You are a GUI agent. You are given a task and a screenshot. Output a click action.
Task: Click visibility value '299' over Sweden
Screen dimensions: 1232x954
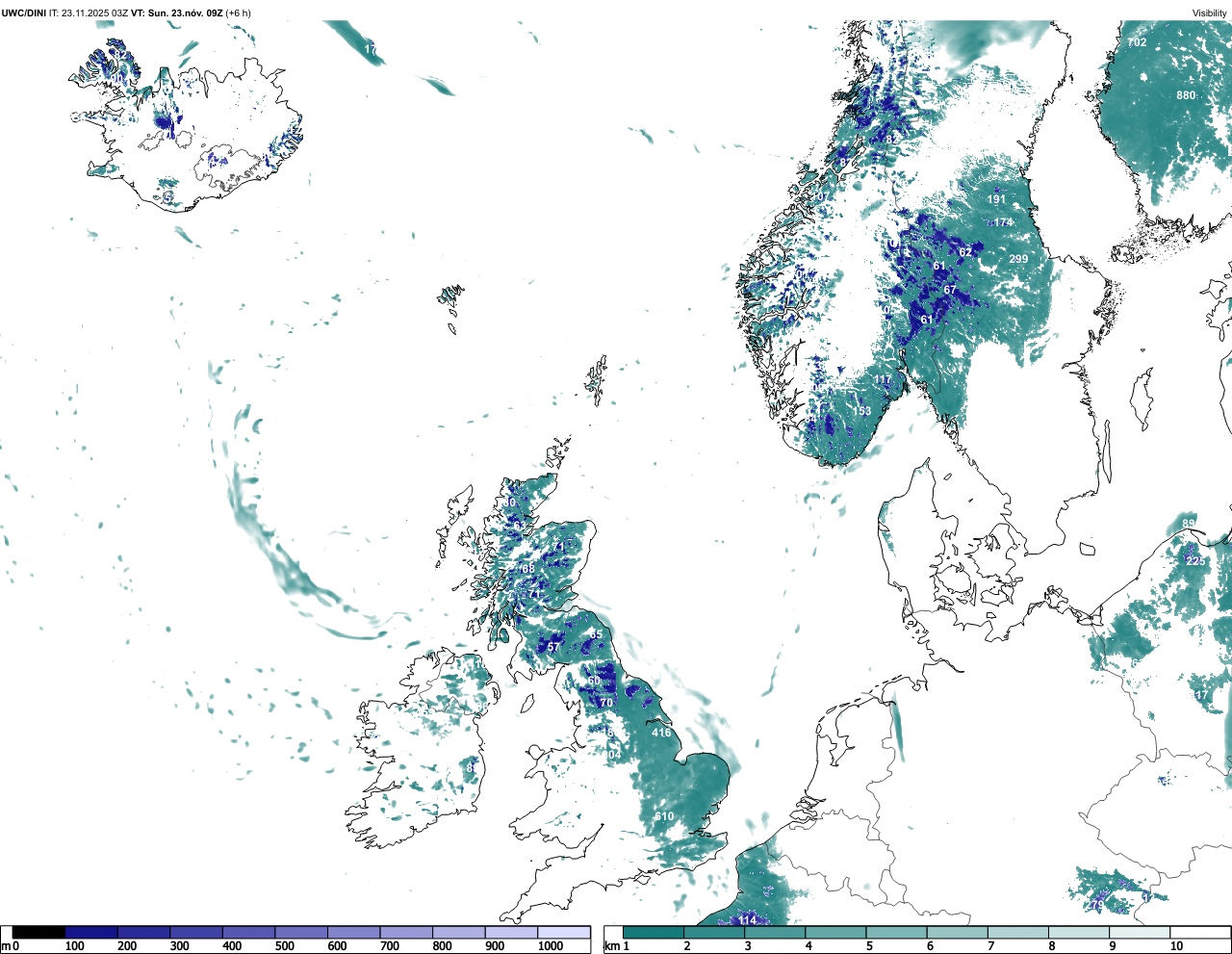pyautogui.click(x=1018, y=259)
